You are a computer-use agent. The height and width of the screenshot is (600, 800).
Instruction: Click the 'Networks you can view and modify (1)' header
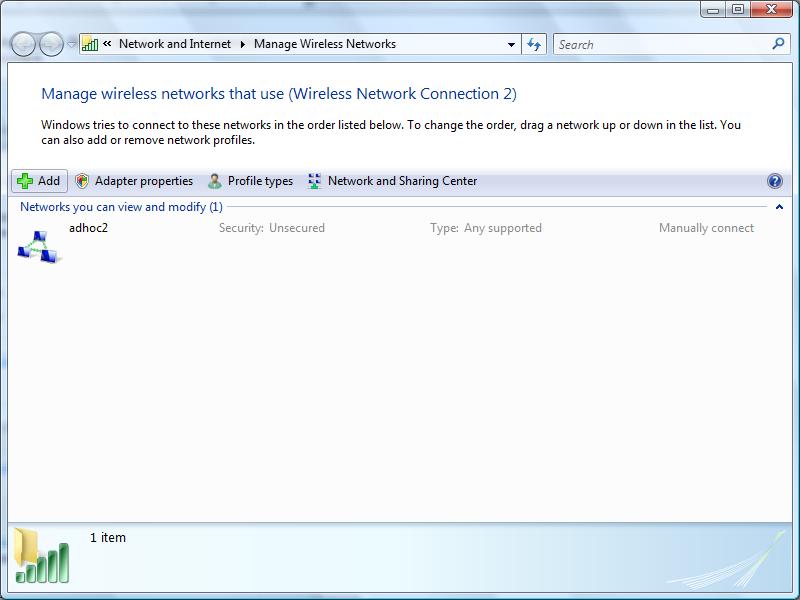pyautogui.click(x=121, y=207)
